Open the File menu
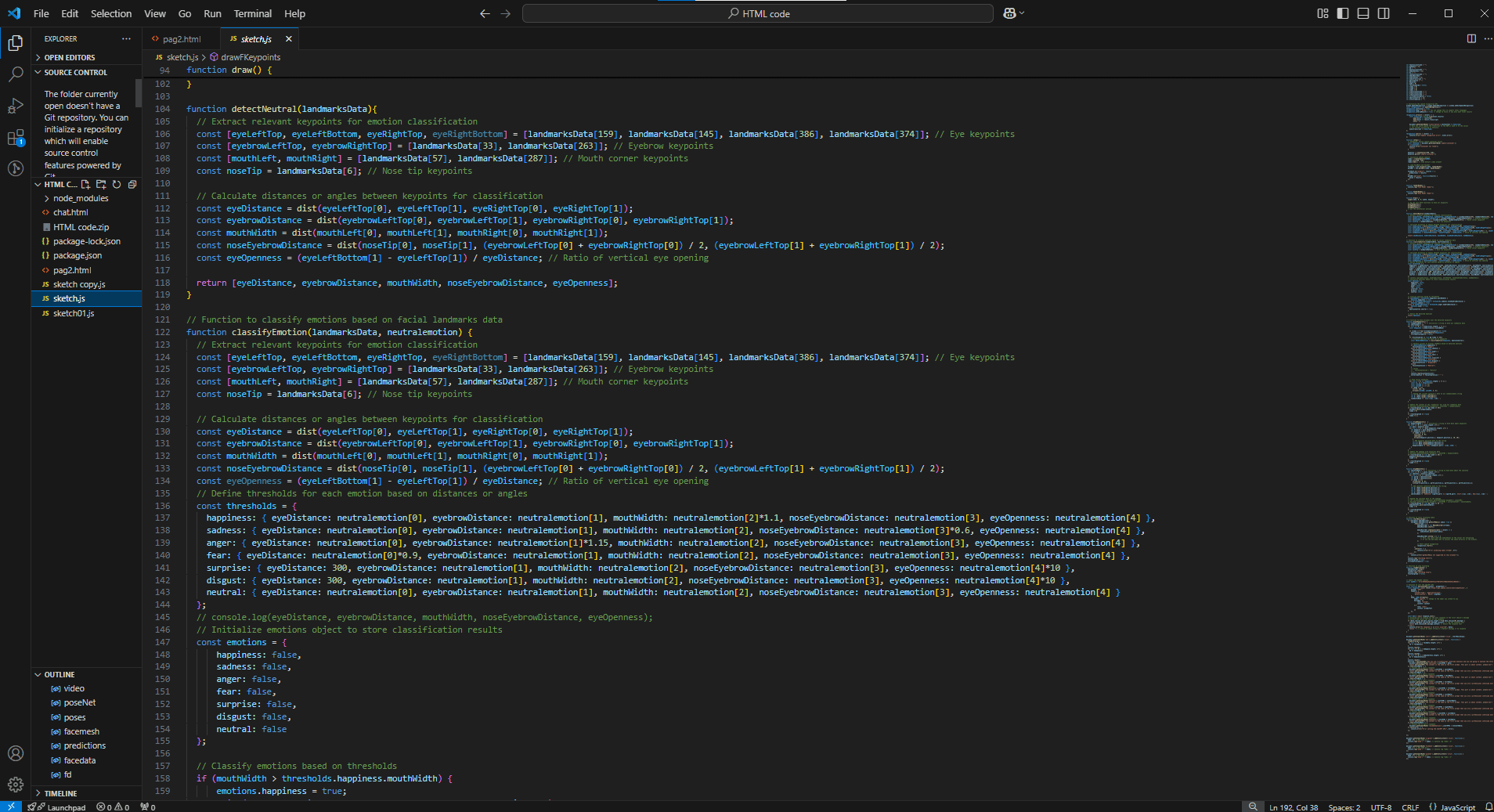The height and width of the screenshot is (812, 1494). click(x=41, y=13)
